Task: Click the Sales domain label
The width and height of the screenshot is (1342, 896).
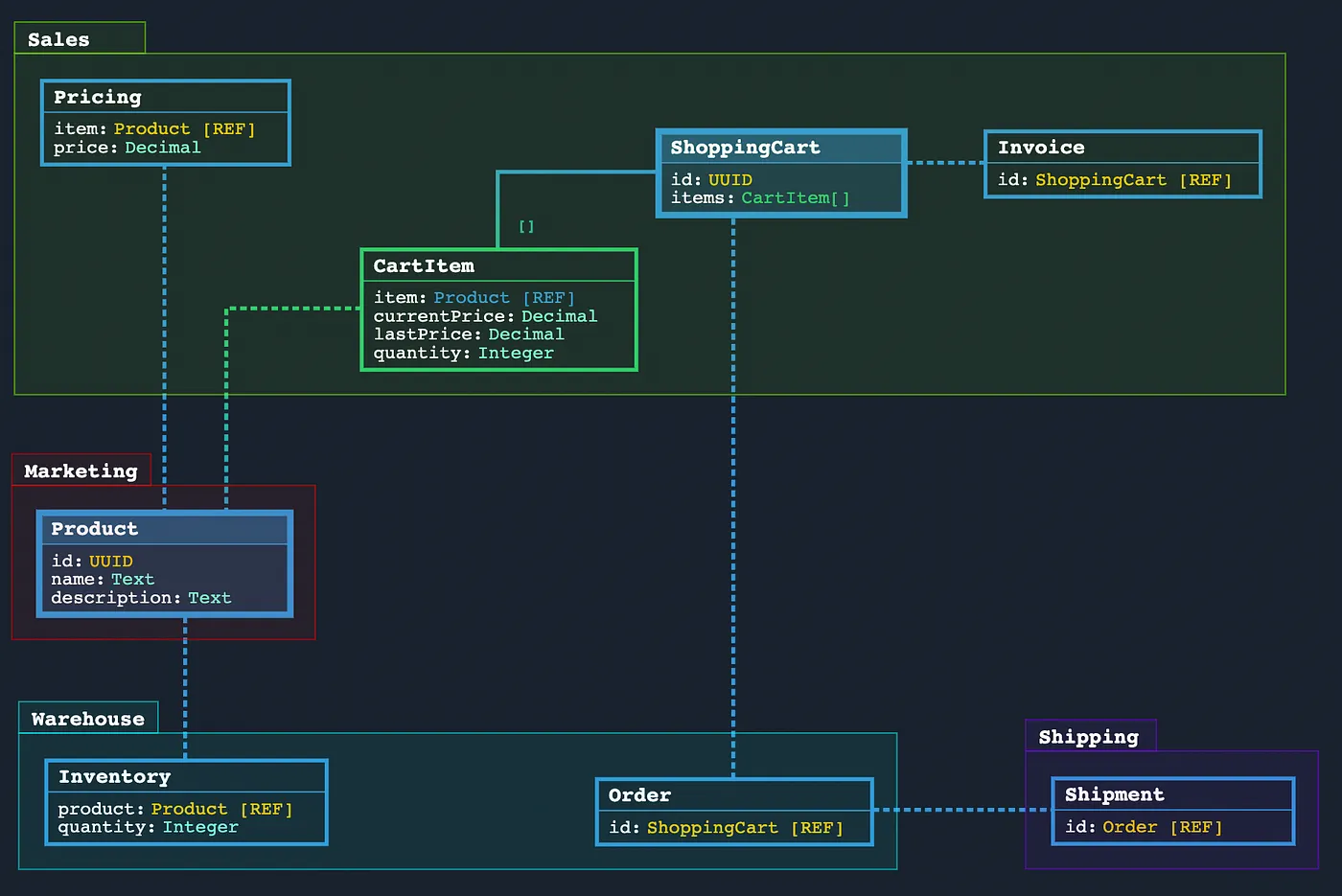Action: (x=58, y=39)
